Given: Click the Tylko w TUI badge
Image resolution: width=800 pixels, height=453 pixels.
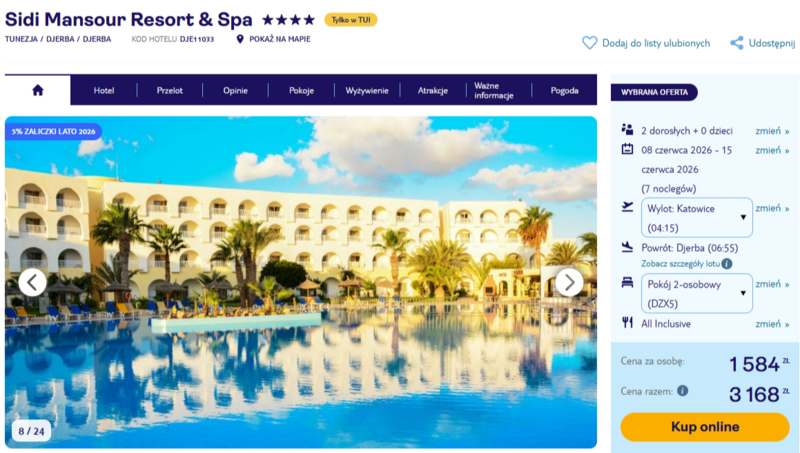Looking at the screenshot, I should [x=351, y=20].
